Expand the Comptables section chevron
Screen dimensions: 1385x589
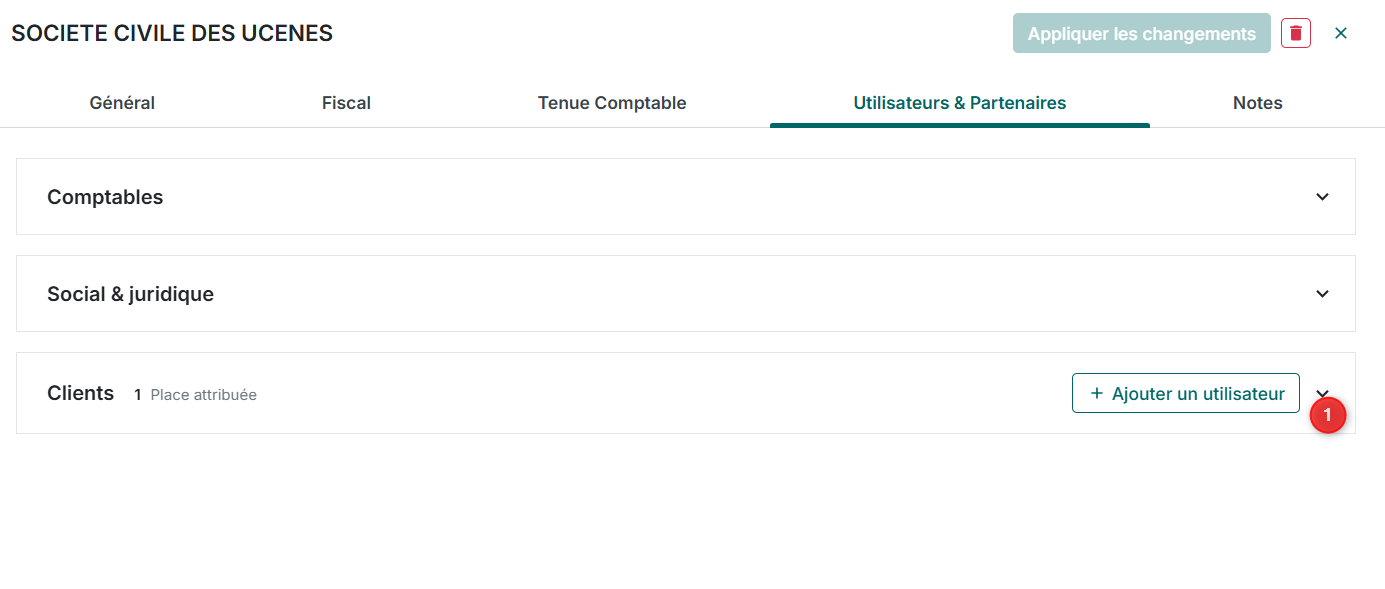[1322, 197]
